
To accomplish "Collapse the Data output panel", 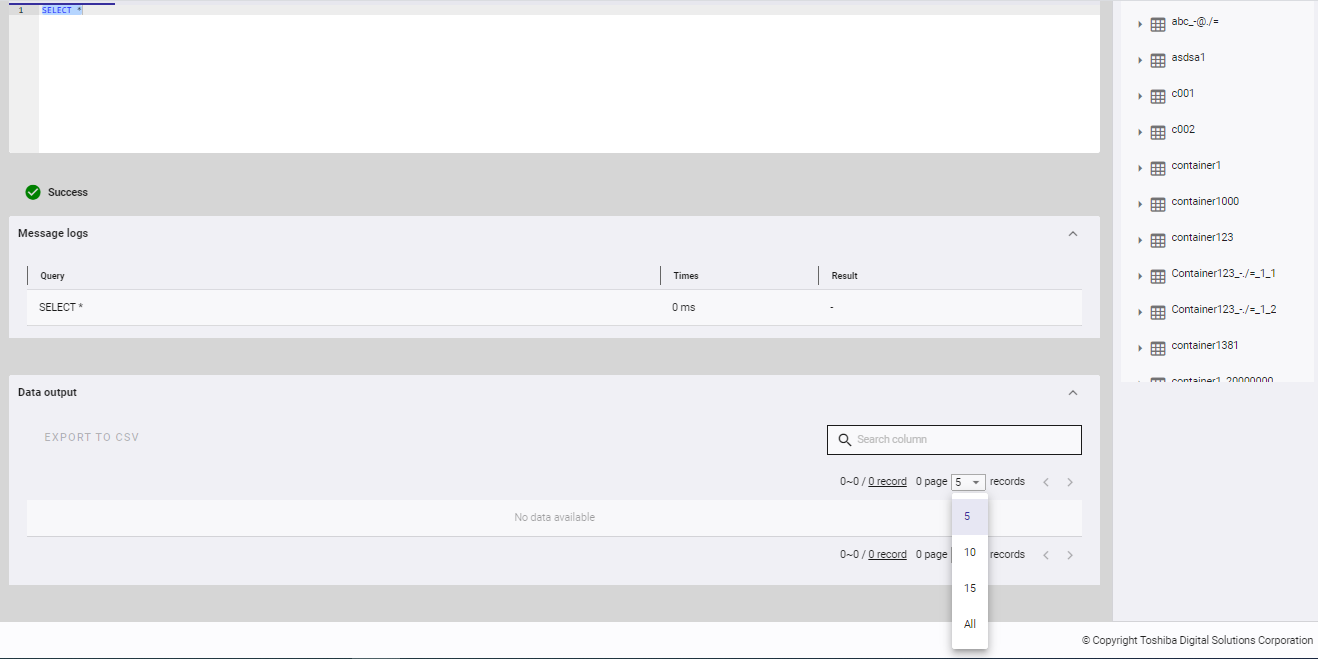I will pos(1073,393).
